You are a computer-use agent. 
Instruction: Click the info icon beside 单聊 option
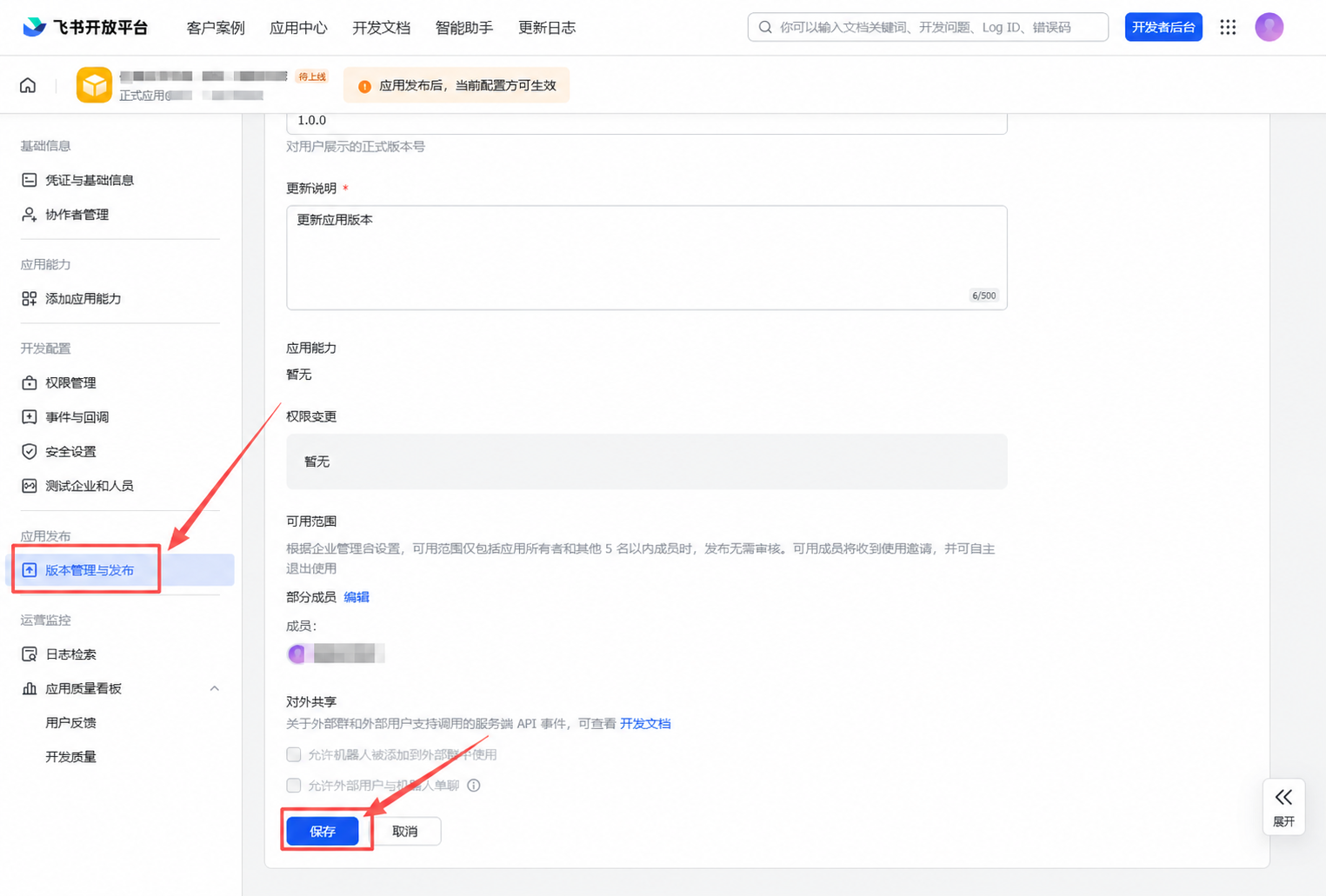(x=474, y=786)
